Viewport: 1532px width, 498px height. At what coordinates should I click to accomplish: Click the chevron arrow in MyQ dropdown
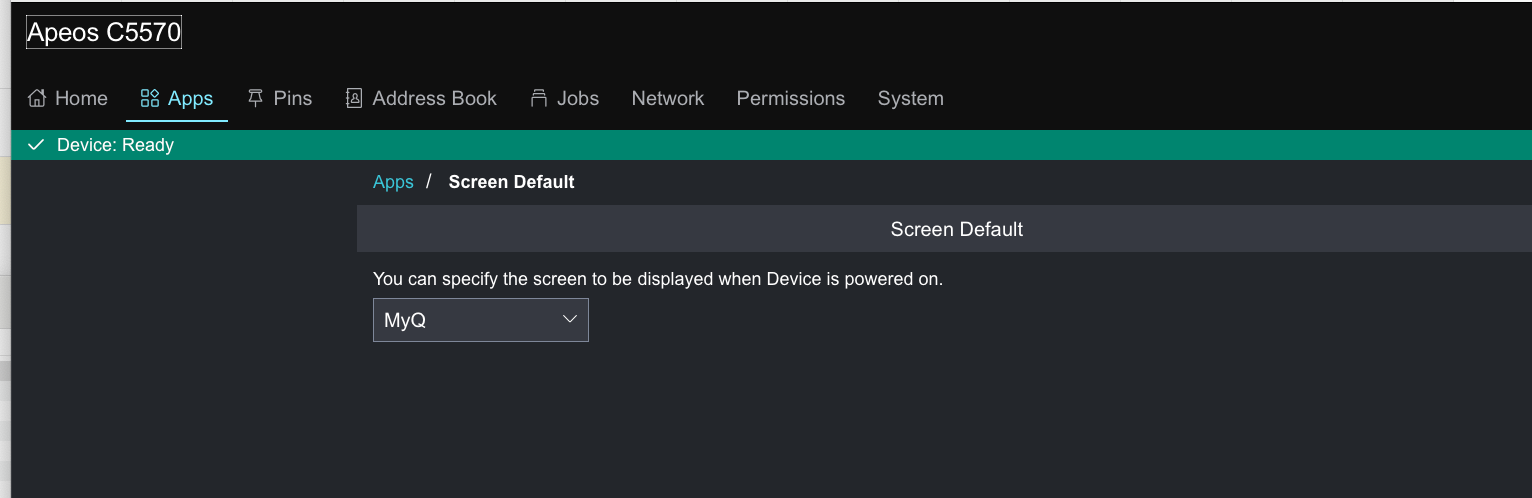tap(570, 319)
